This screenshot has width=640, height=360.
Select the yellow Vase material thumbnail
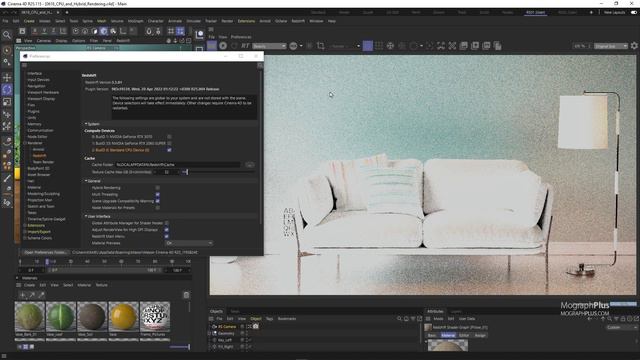(123, 316)
